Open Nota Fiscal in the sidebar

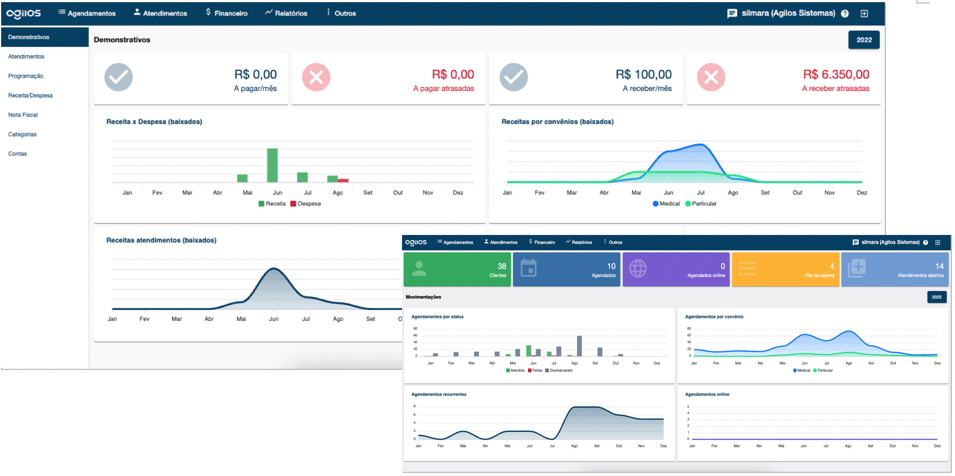(23, 115)
